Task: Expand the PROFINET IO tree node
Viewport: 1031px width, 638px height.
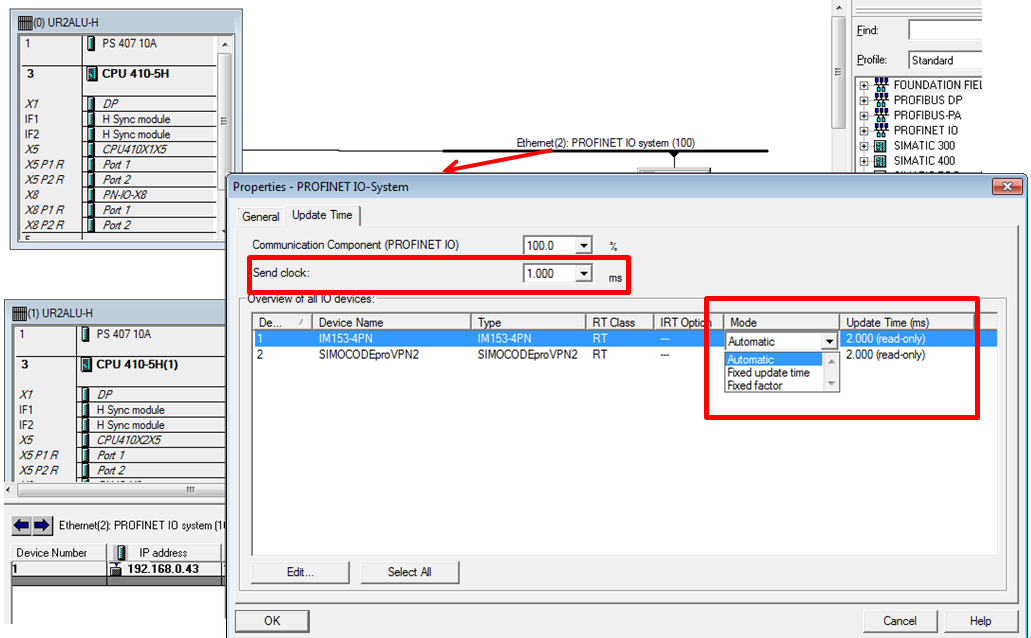Action: click(864, 131)
